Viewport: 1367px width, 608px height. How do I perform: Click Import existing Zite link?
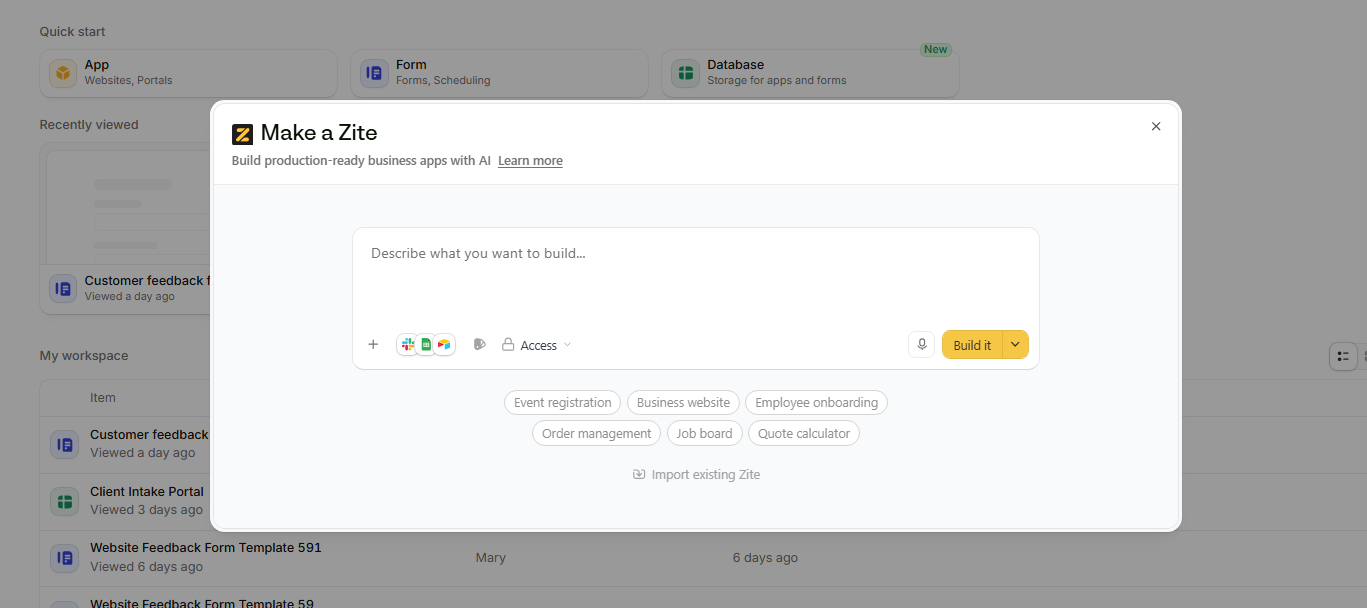696,474
